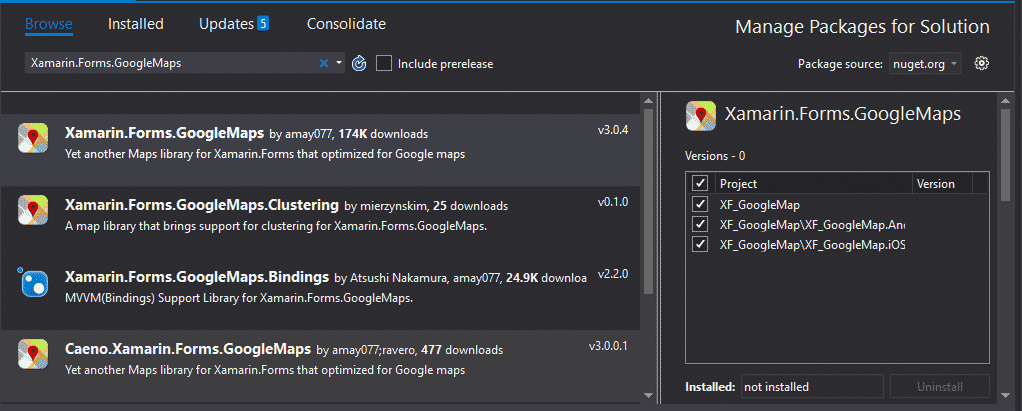Clear the search box text

point(324,63)
